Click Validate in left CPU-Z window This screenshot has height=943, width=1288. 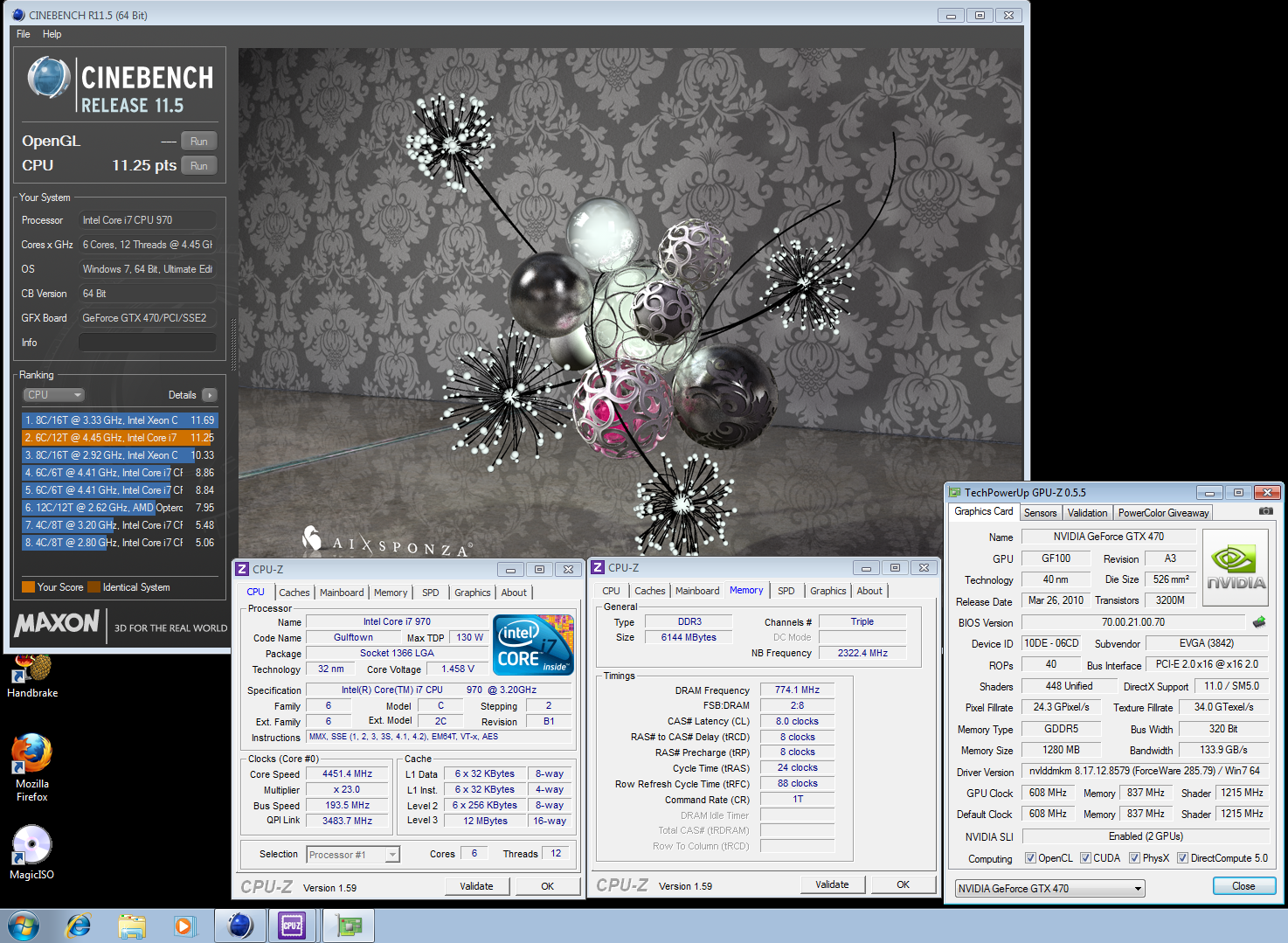click(476, 886)
